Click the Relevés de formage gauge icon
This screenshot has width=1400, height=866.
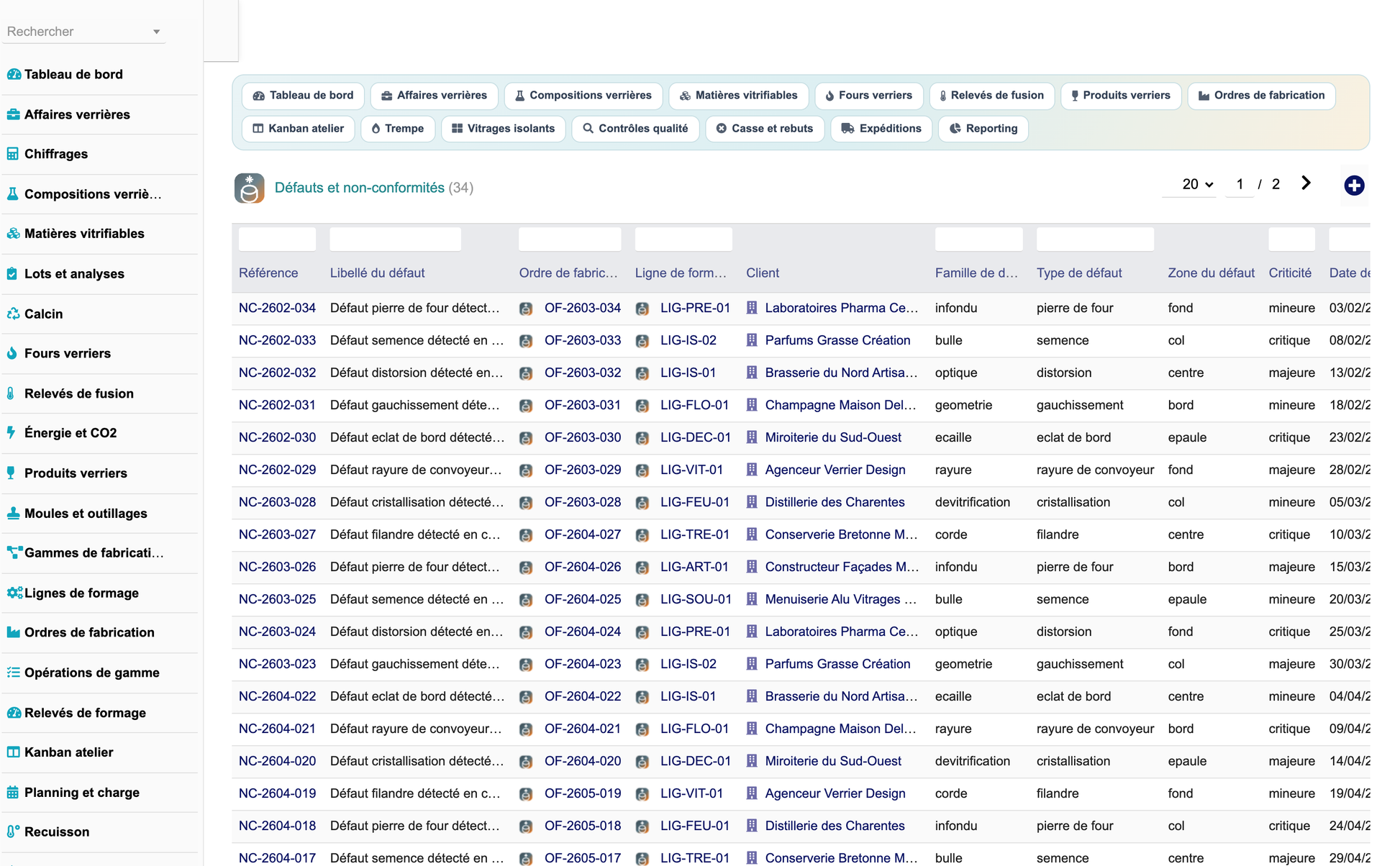(x=14, y=713)
